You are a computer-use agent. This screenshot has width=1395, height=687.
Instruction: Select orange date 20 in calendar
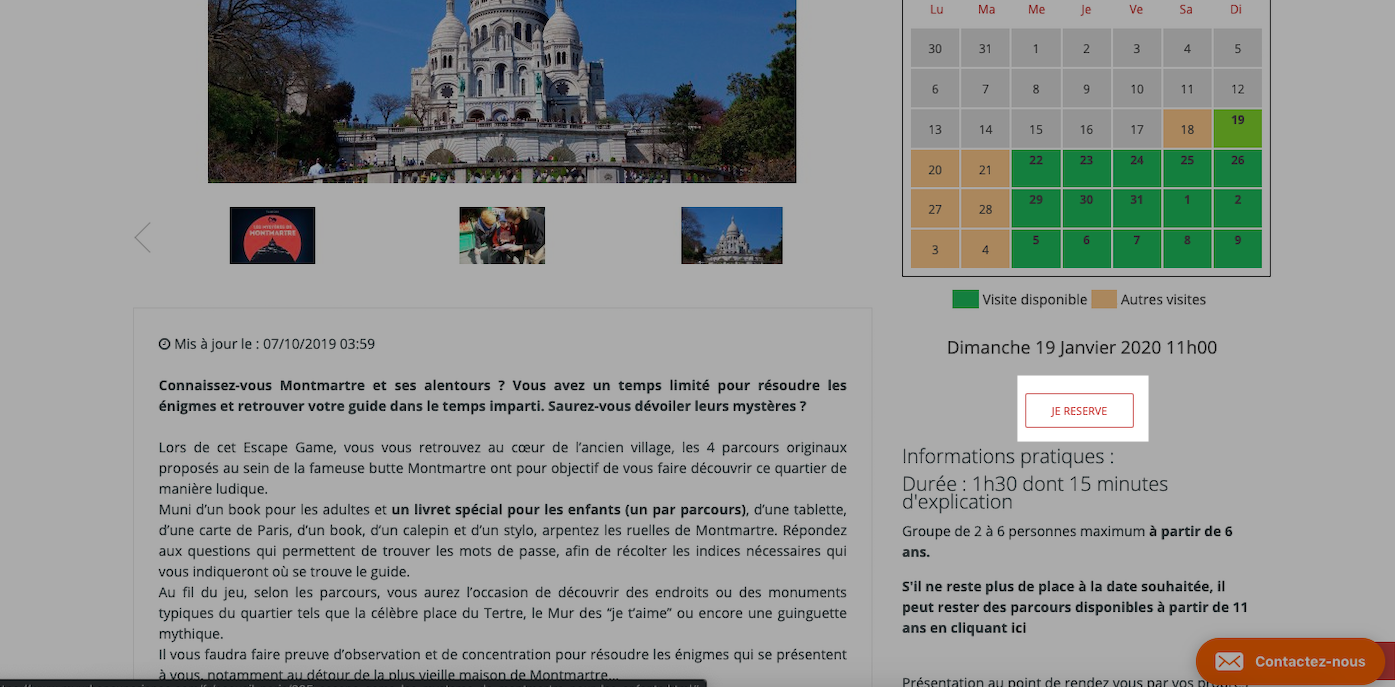(935, 168)
